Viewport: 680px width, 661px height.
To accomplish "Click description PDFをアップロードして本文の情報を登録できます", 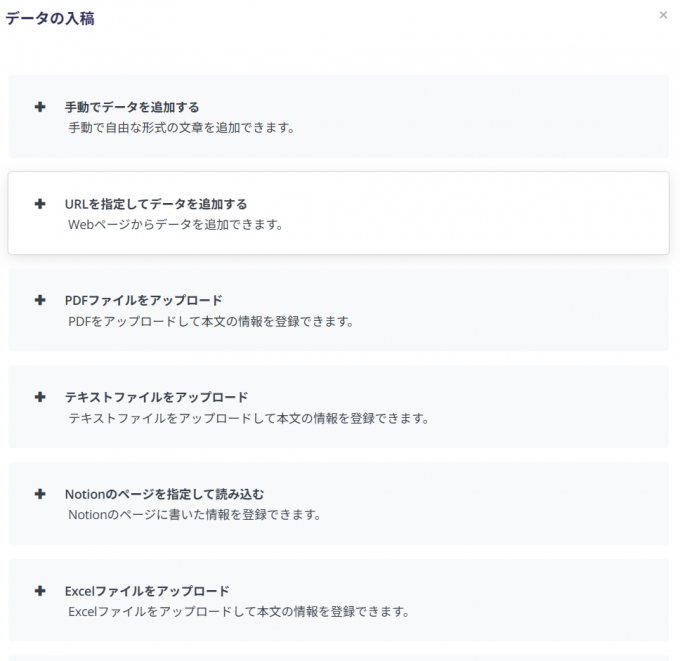I will click(211, 321).
